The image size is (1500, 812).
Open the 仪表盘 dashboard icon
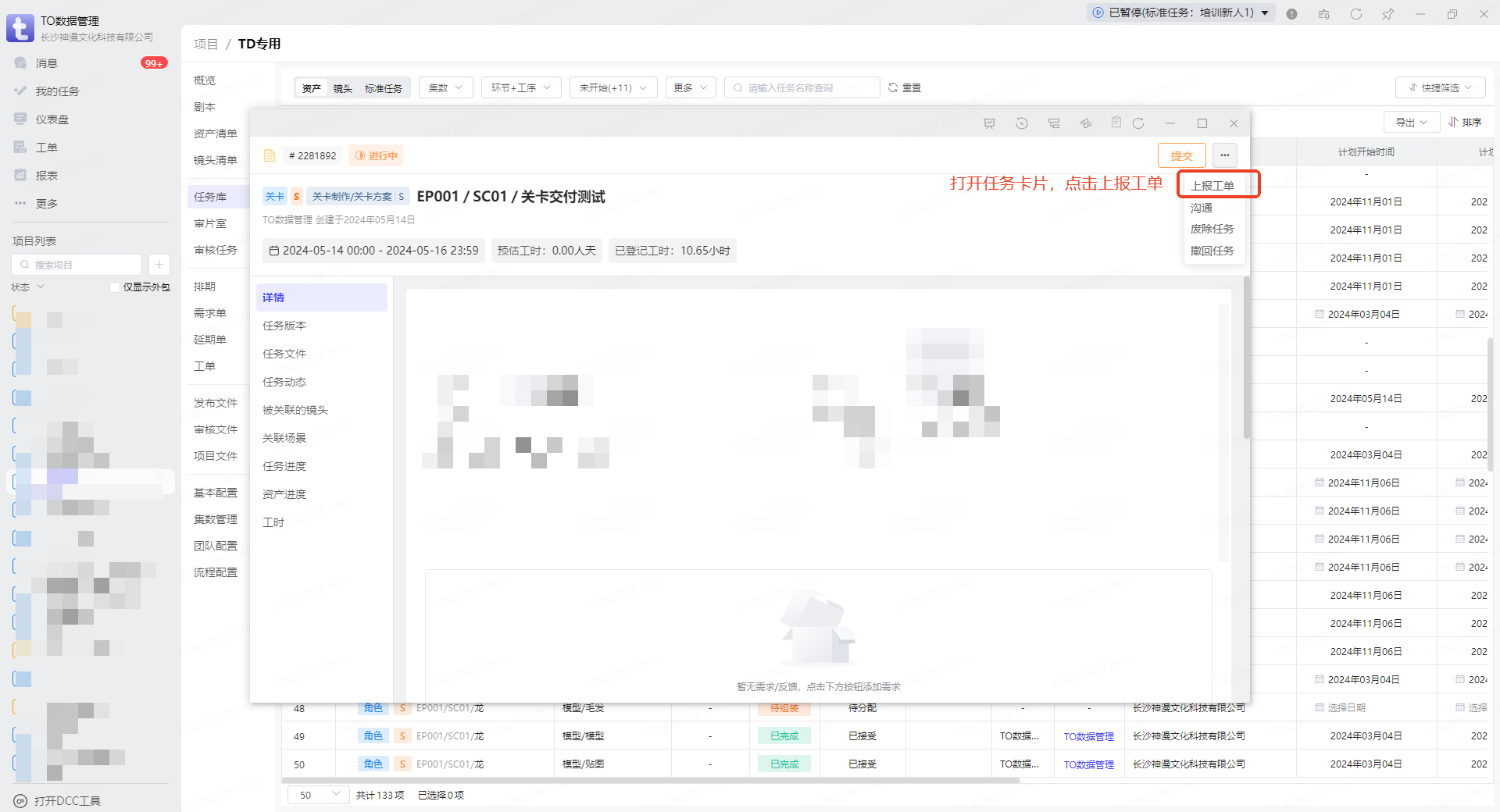tap(20, 119)
